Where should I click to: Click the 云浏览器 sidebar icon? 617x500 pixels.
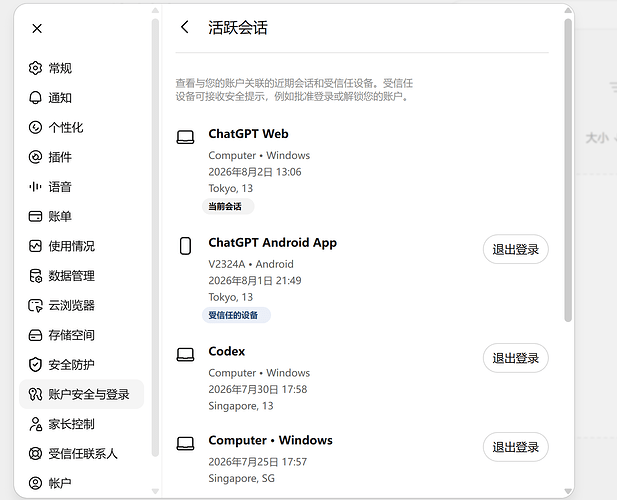point(35,305)
